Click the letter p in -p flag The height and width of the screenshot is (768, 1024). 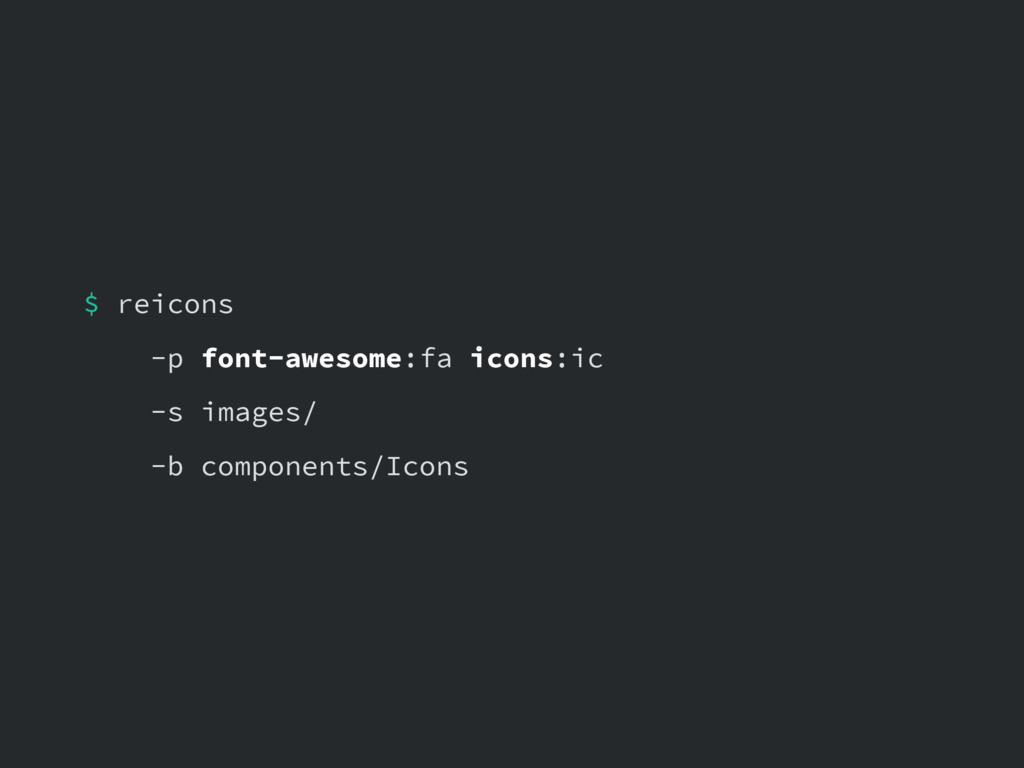click(x=176, y=361)
